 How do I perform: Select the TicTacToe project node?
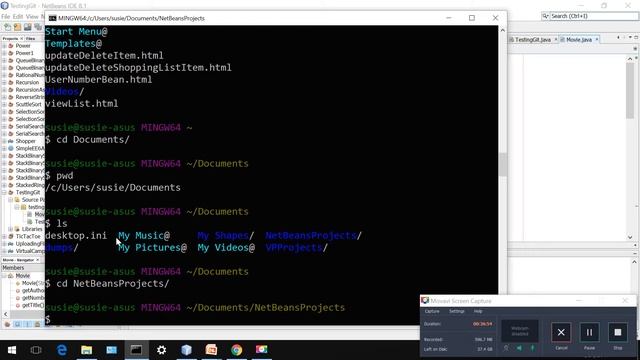click(x=28, y=236)
